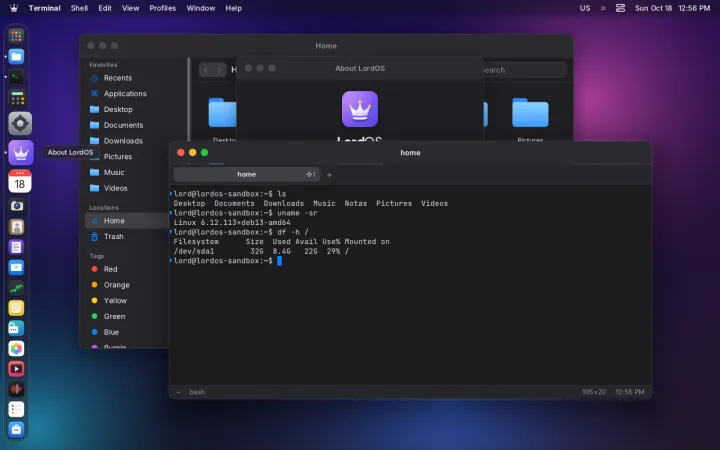
Task: Open the Calendar dock icon showing 18
Action: click(x=20, y=181)
